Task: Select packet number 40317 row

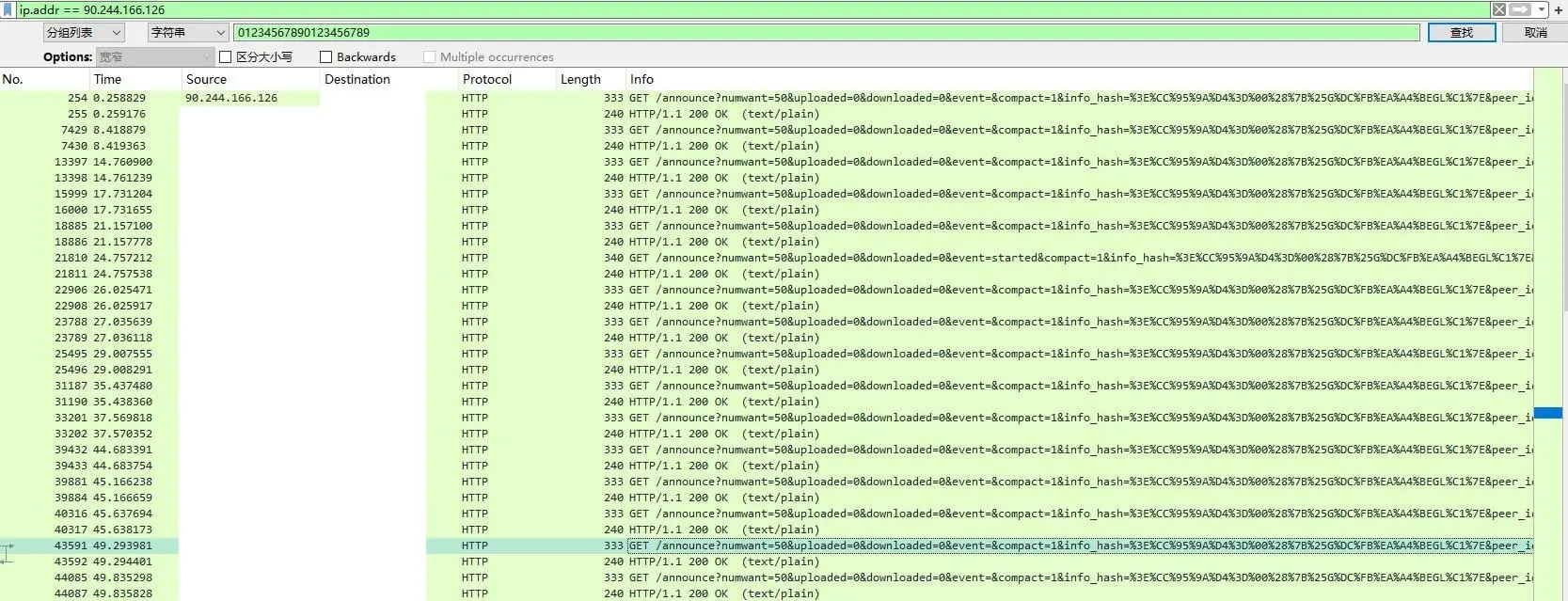Action: [x=767, y=530]
